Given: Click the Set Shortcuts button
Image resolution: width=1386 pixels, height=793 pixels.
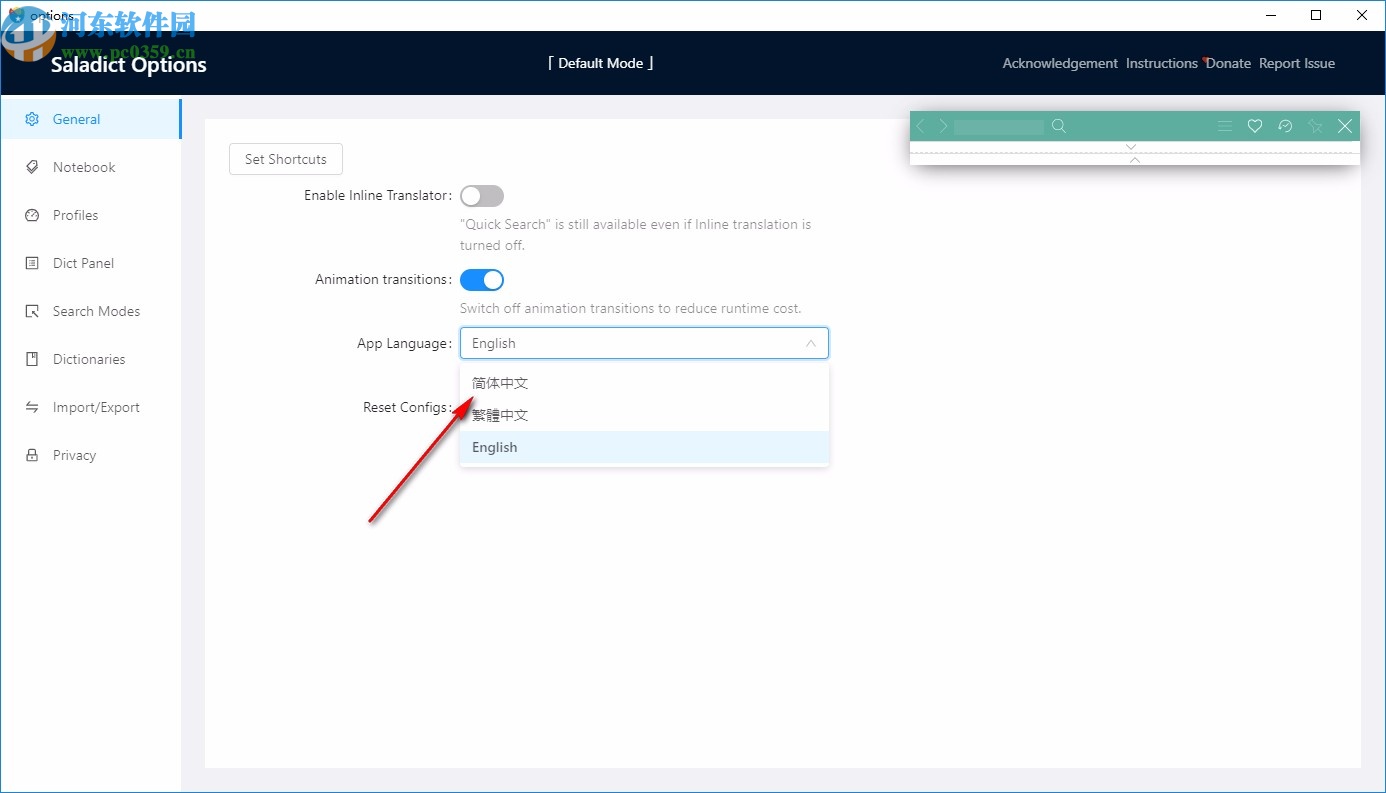Looking at the screenshot, I should click(286, 159).
